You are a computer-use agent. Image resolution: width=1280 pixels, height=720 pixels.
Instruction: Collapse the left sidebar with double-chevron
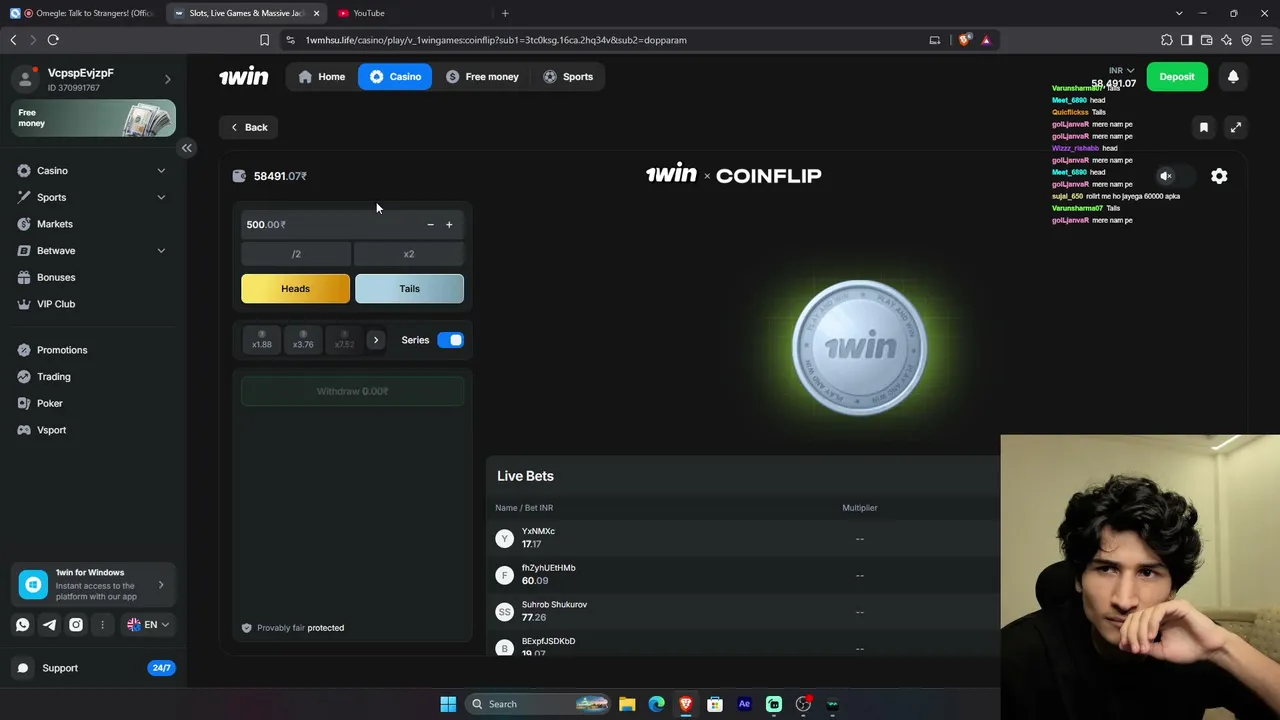[x=187, y=148]
